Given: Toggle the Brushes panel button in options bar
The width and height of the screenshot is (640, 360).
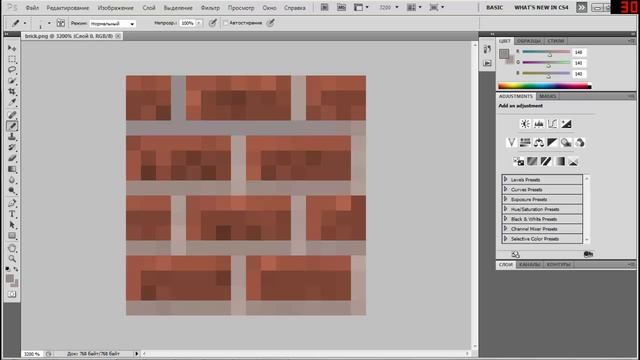Looking at the screenshot, I should [60, 23].
